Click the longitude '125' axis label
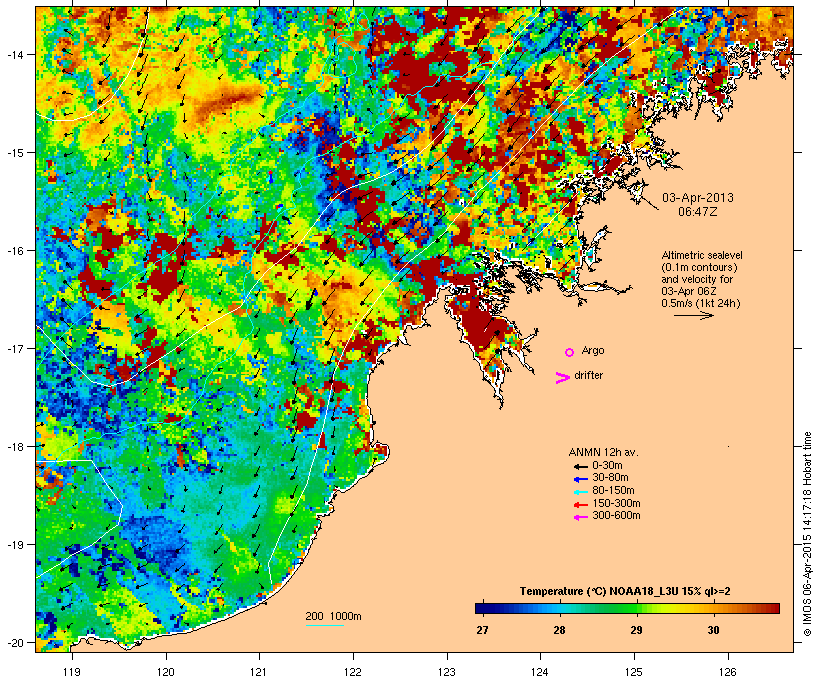The image size is (820, 680). [634, 672]
